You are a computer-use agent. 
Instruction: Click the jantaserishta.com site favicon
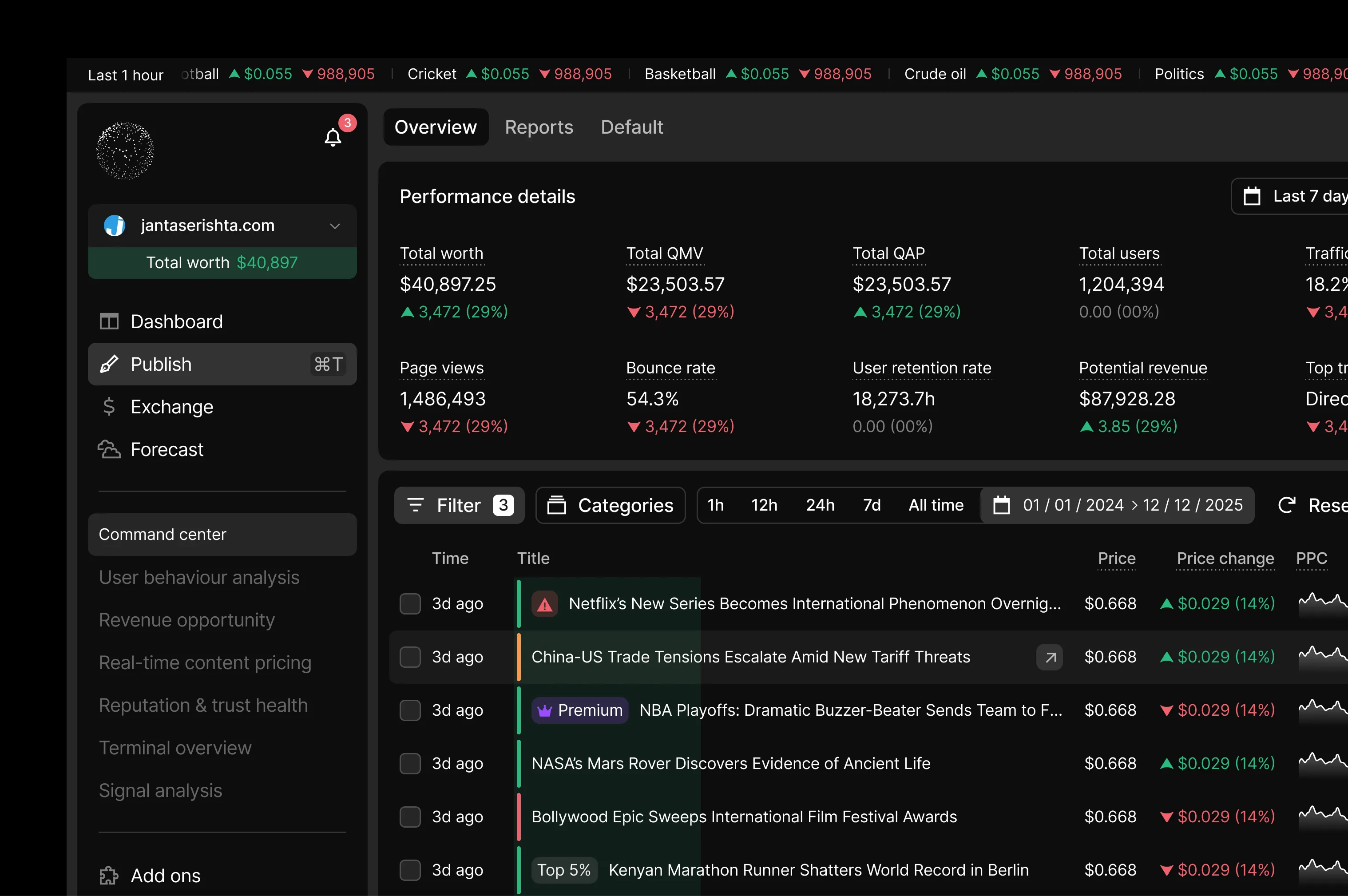[114, 225]
